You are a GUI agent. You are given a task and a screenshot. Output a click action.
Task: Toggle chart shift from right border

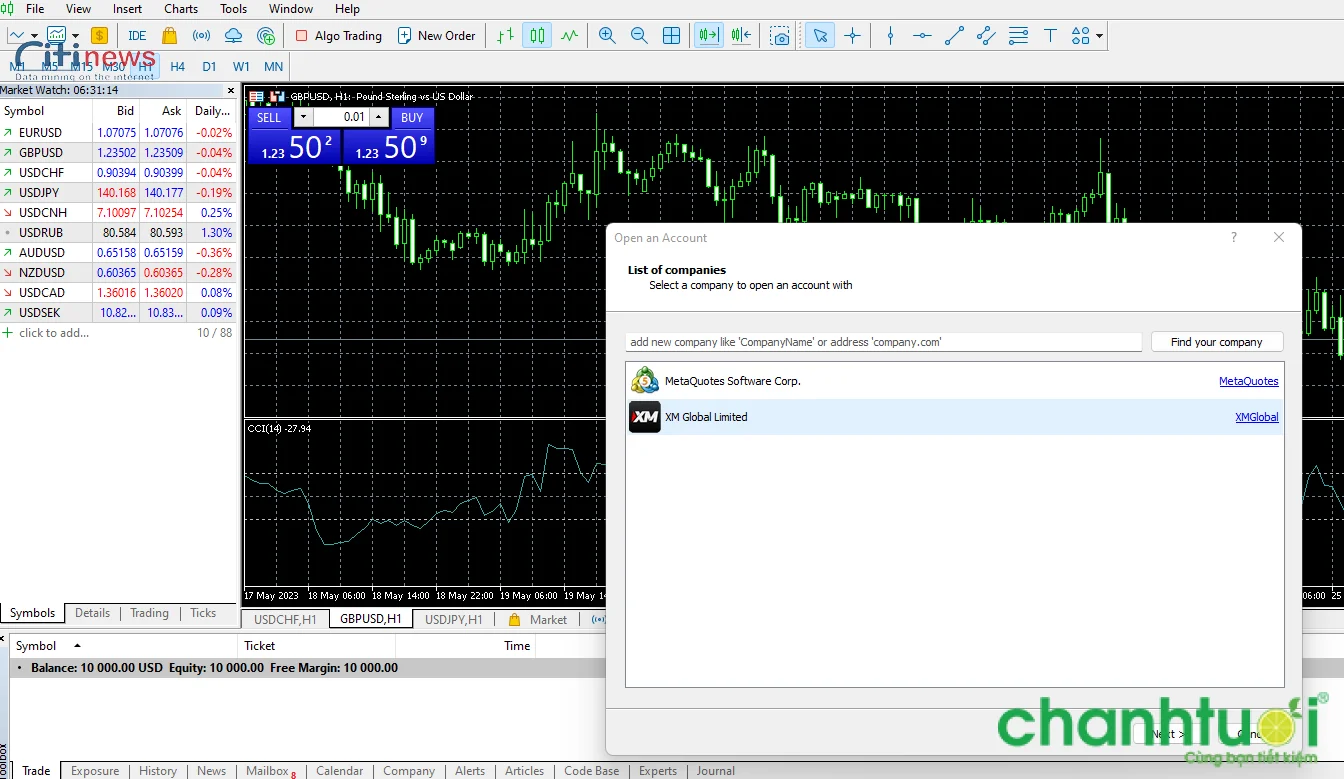(x=741, y=36)
